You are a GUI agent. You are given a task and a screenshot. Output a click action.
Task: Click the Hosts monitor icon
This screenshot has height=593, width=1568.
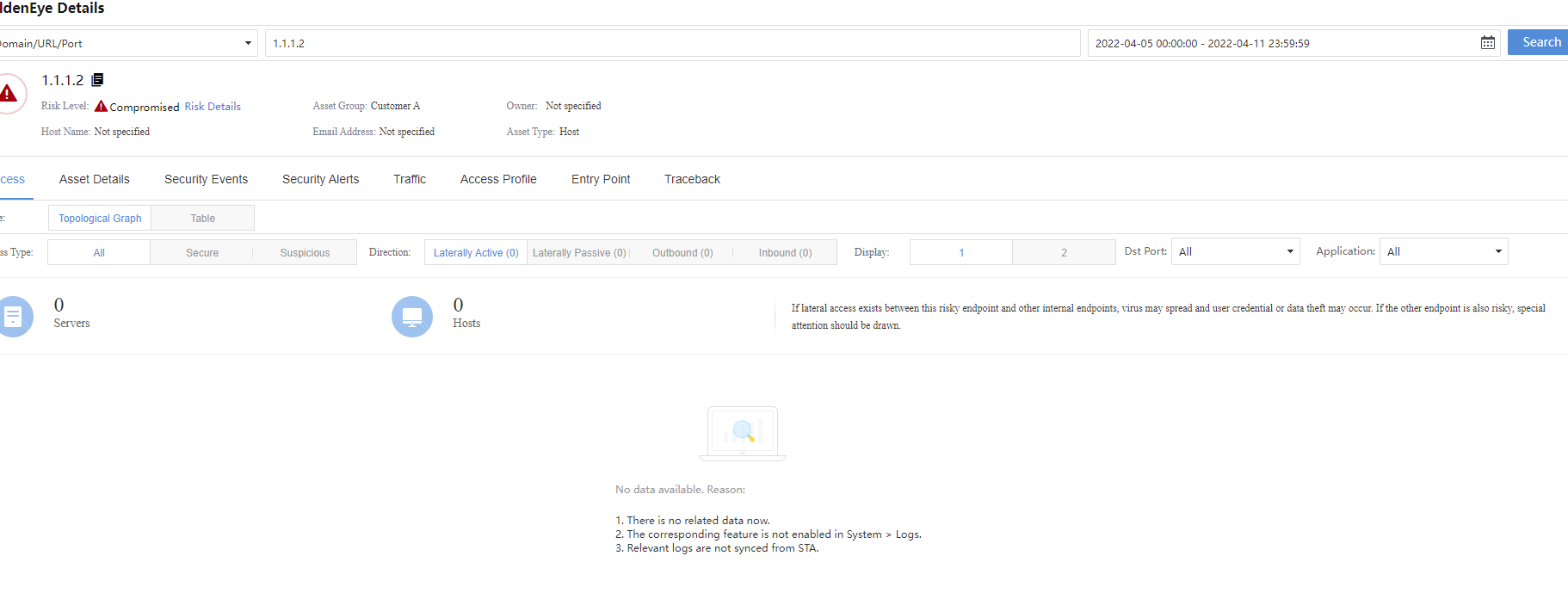pyautogui.click(x=412, y=317)
